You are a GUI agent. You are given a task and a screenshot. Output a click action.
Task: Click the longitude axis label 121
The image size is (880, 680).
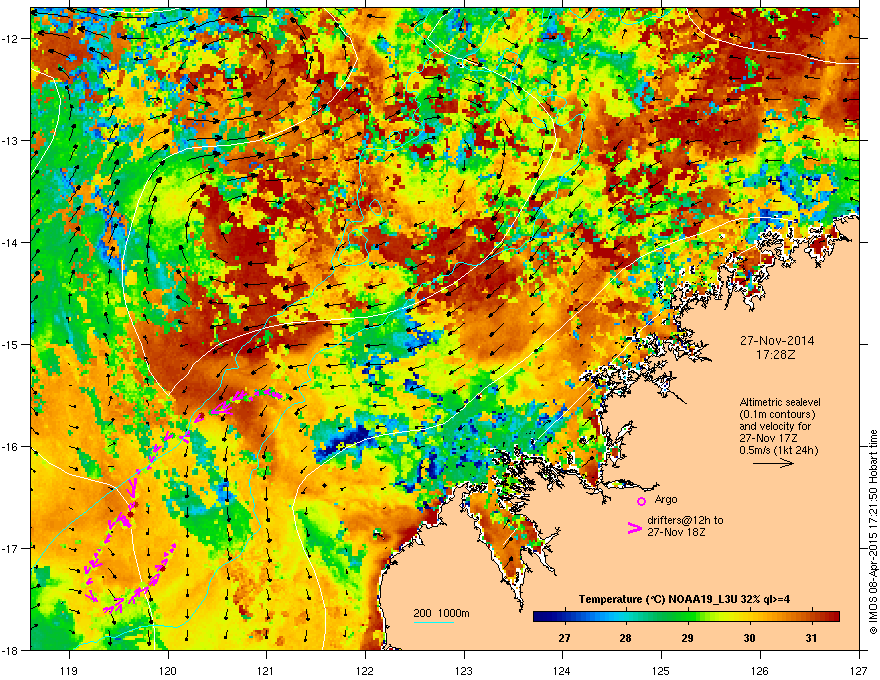267,670
